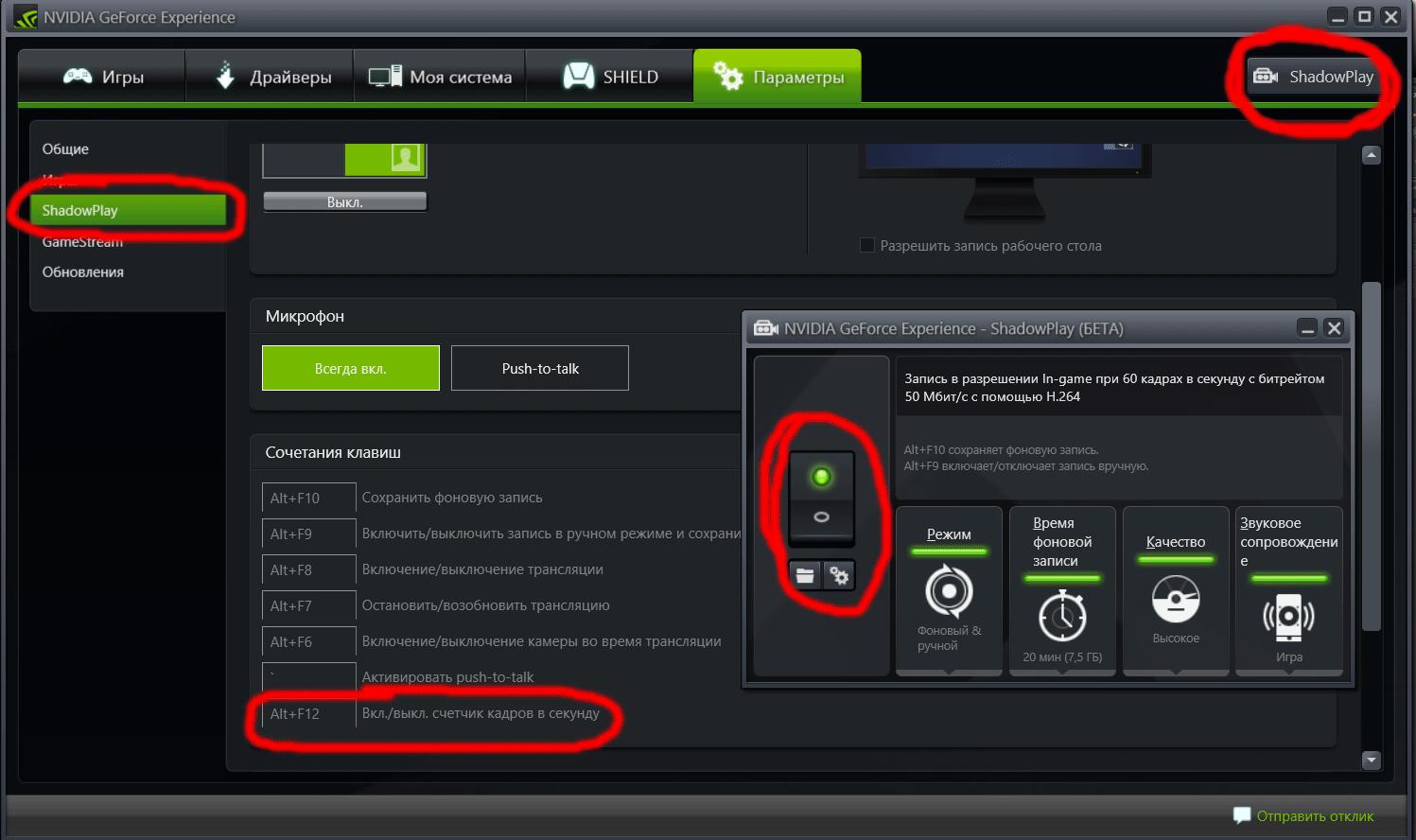The width and height of the screenshot is (1416, 840).
Task: Open Время фоновой записи dropdown
Action: (x=1062, y=591)
